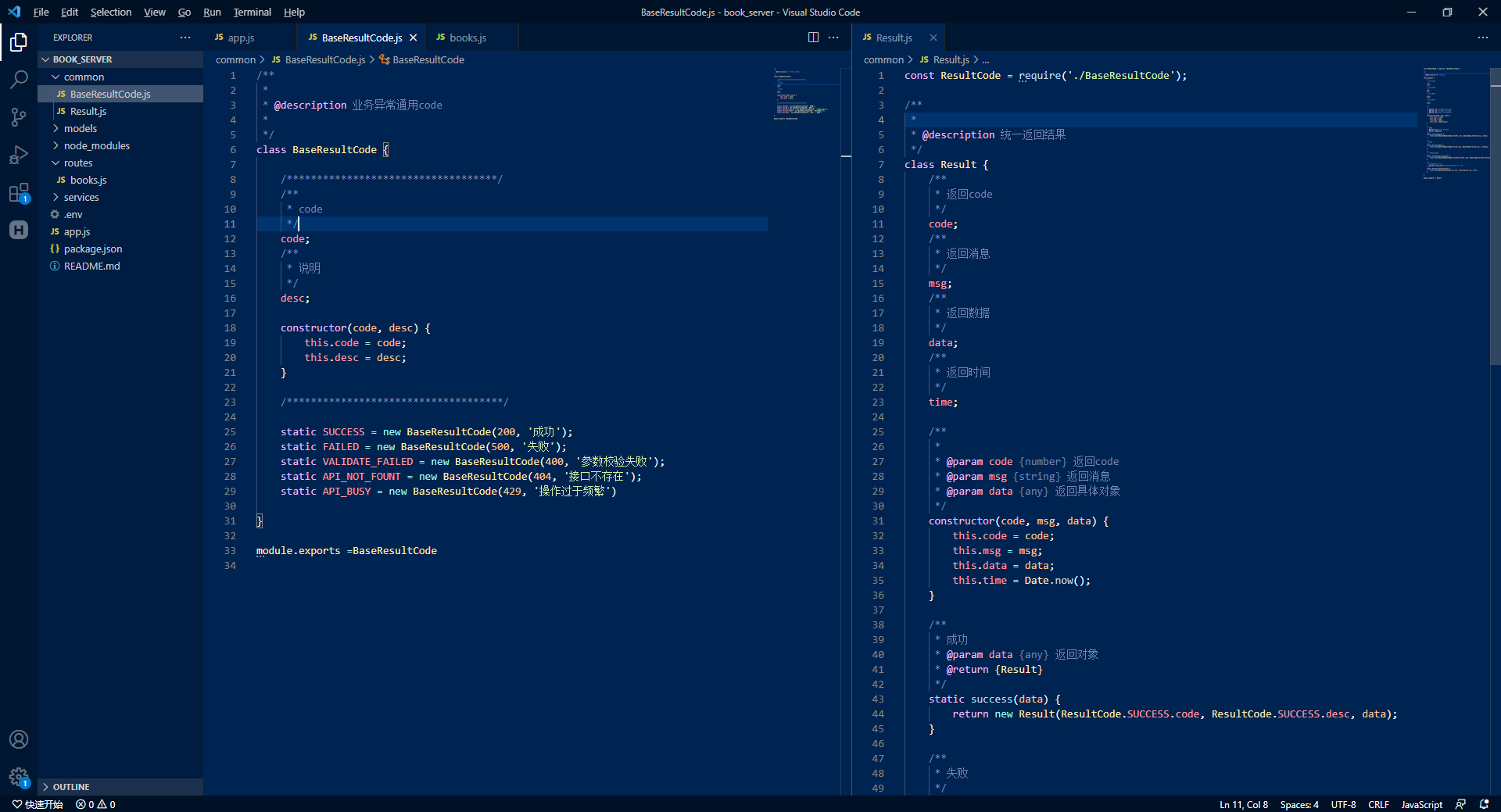Screen dimensions: 1501x812
Task: Open the Extensions view
Action: coord(19,193)
